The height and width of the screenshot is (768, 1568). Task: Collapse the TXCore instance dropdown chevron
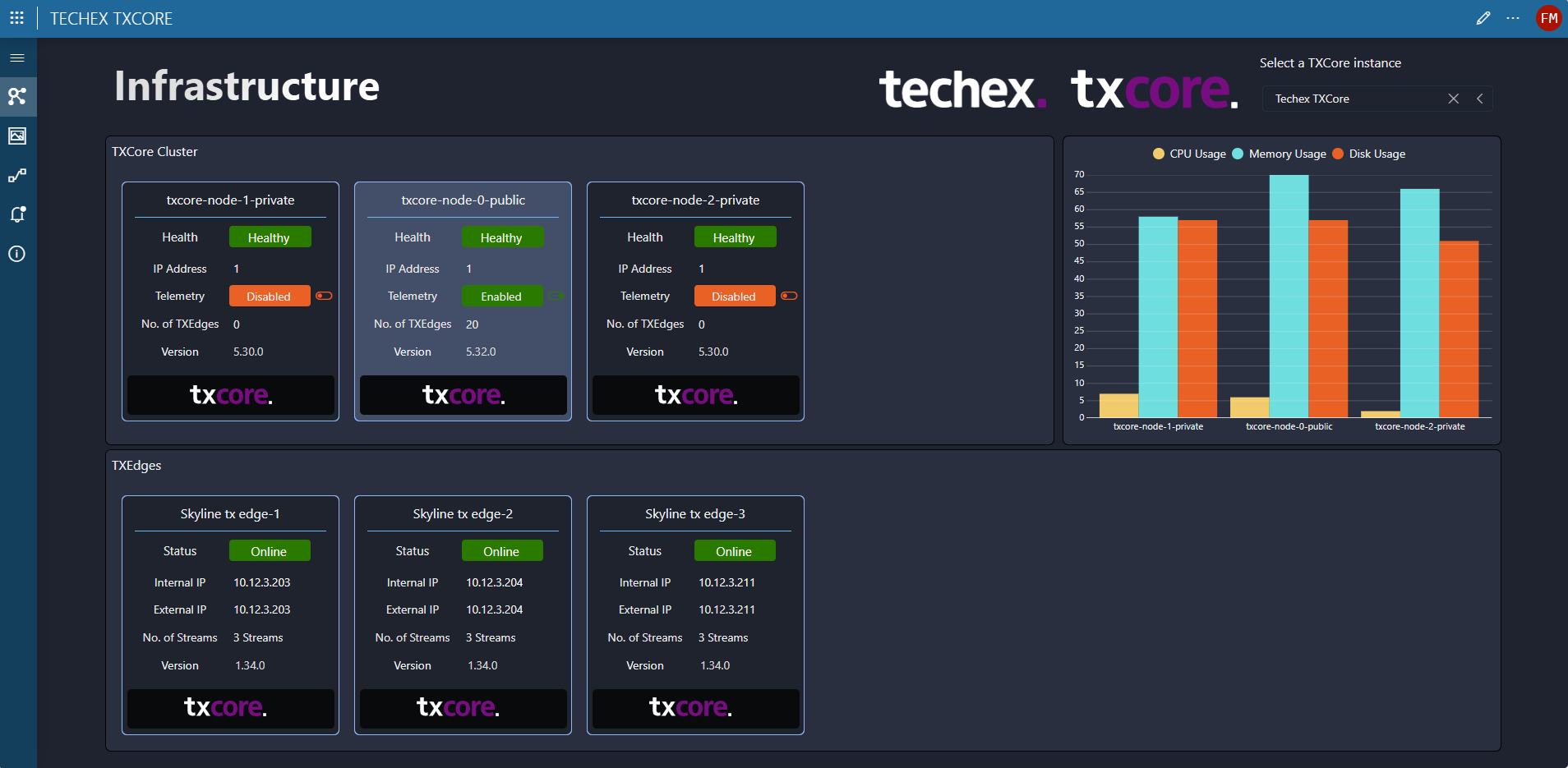point(1480,99)
